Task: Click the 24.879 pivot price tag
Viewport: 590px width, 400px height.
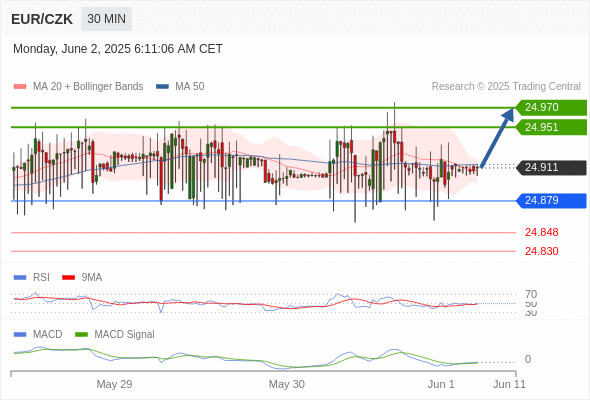Action: 551,201
